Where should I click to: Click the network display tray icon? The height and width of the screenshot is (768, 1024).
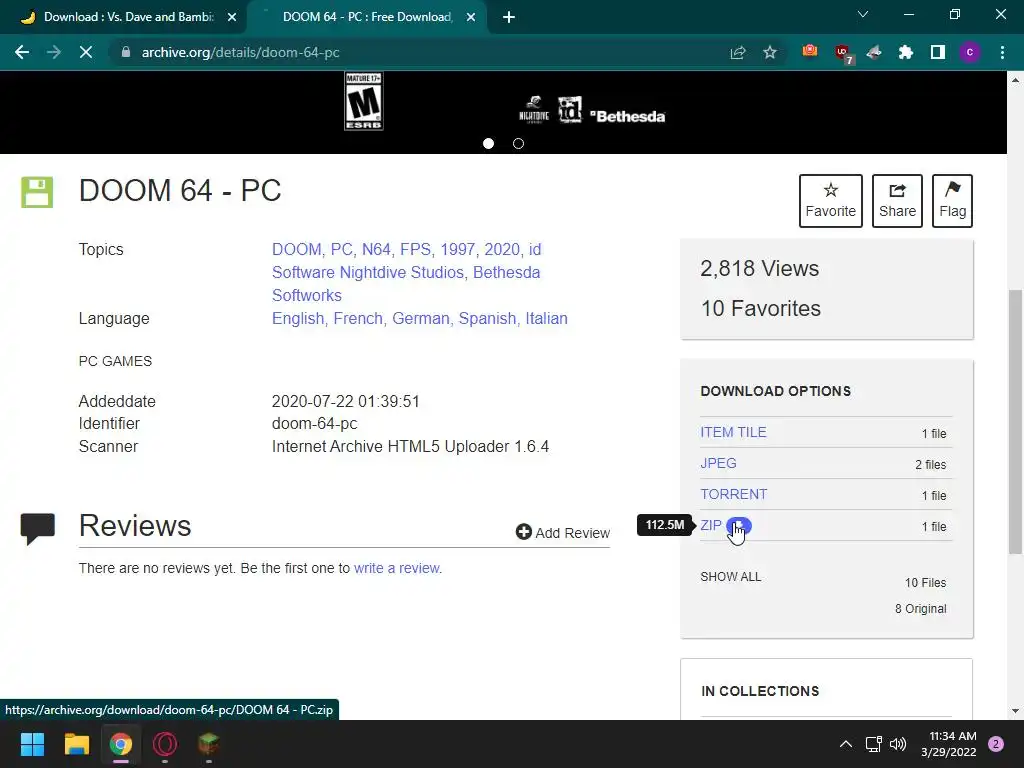873,744
